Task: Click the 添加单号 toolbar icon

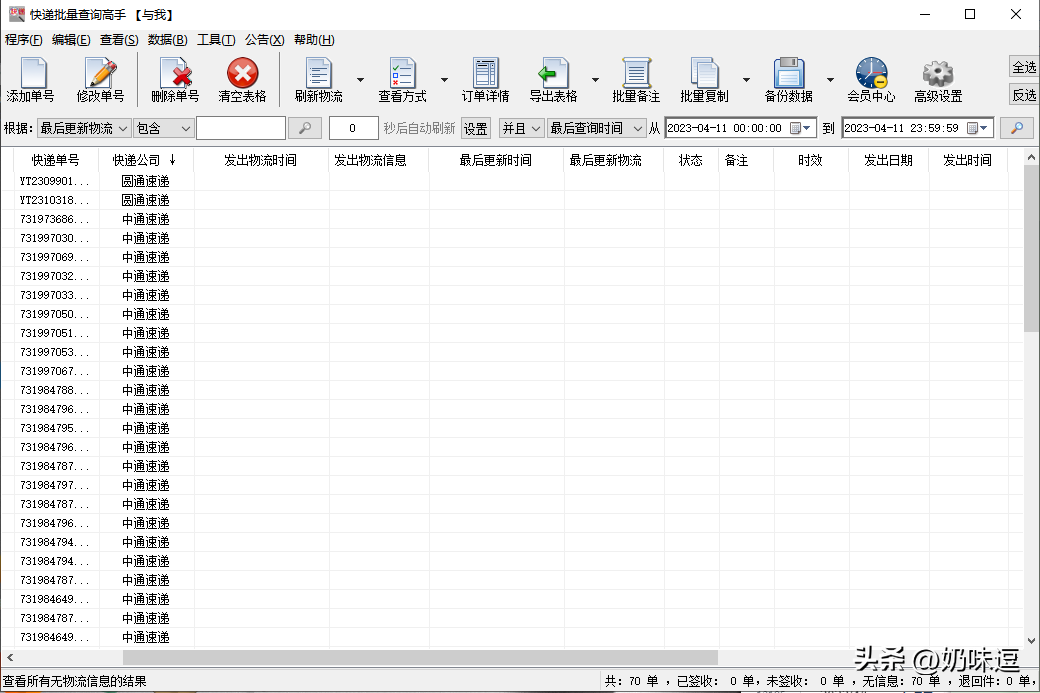Action: tap(32, 74)
